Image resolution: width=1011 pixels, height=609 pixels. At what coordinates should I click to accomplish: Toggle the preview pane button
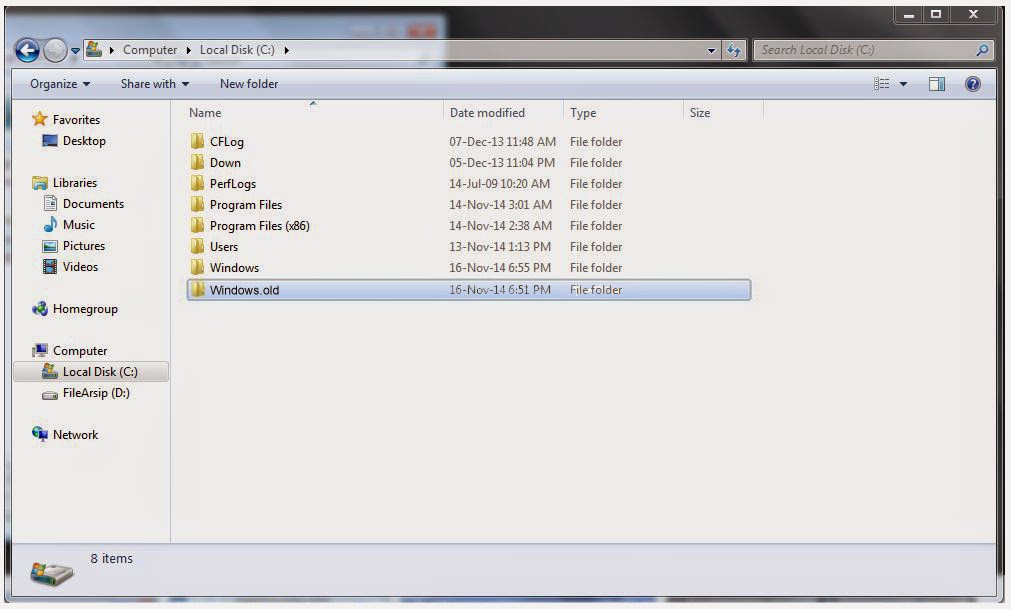pos(937,84)
